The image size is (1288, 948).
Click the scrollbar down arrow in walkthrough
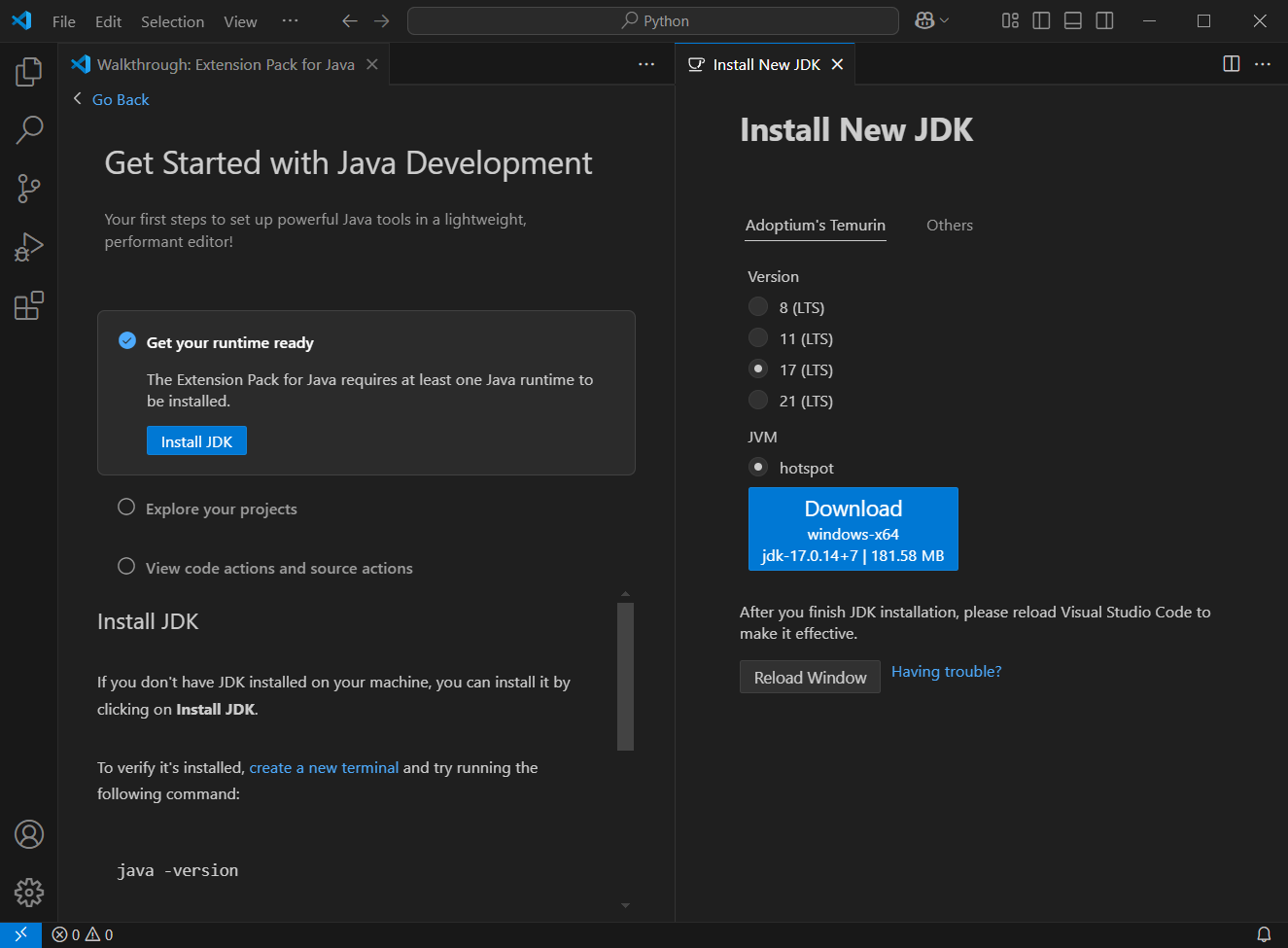tap(625, 905)
